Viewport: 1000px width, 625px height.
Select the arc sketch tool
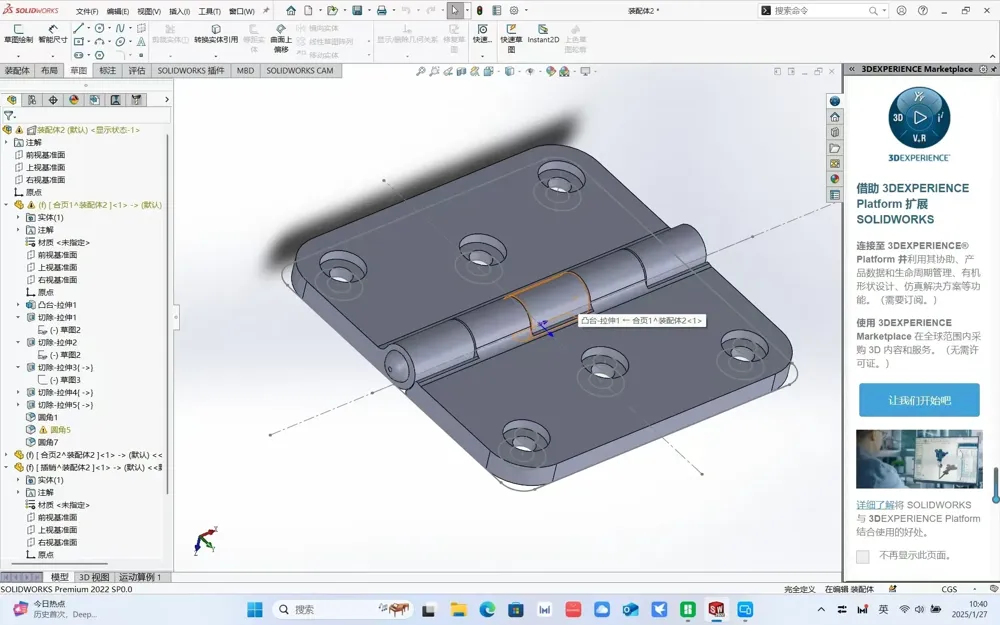coord(99,41)
